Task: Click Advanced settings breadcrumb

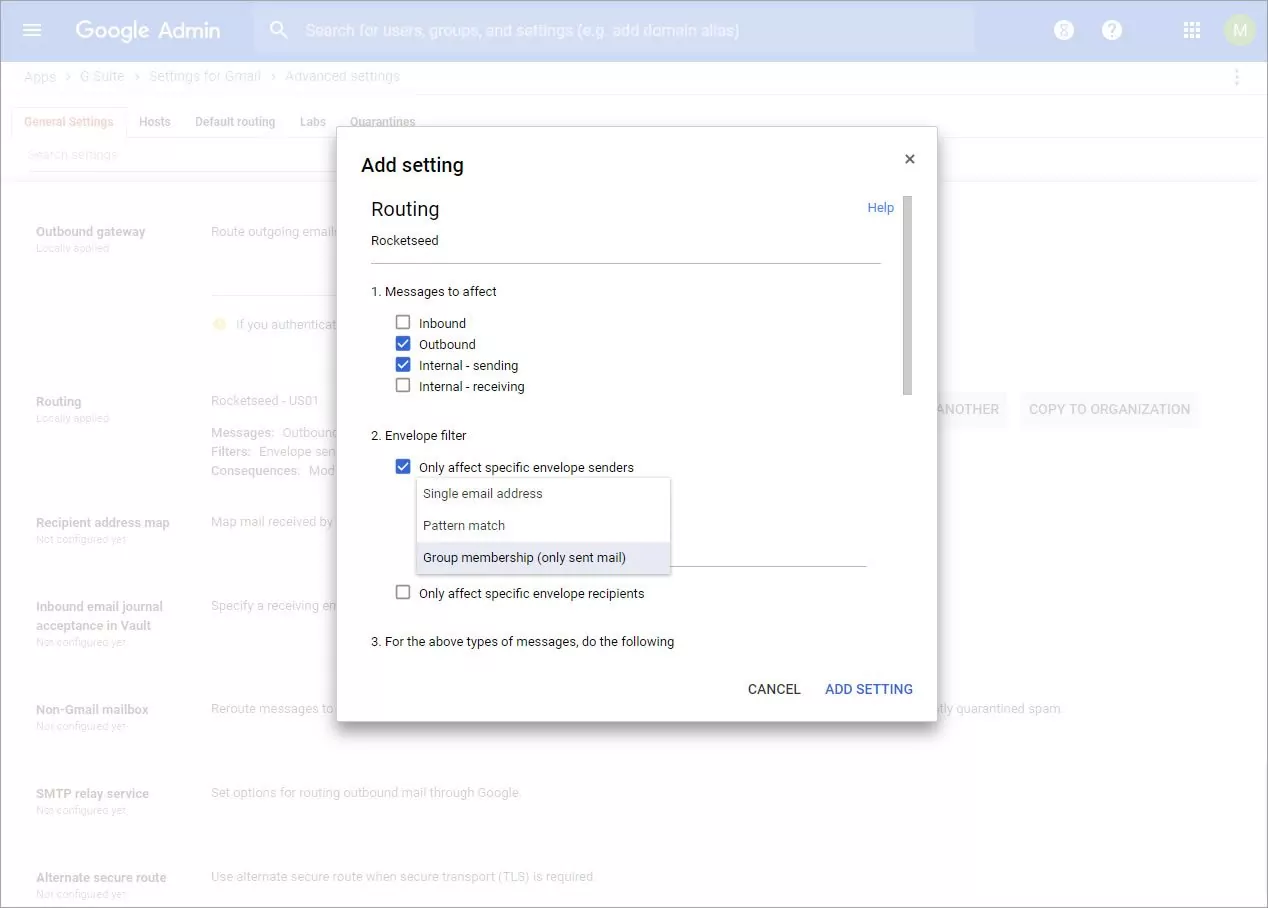Action: click(343, 77)
